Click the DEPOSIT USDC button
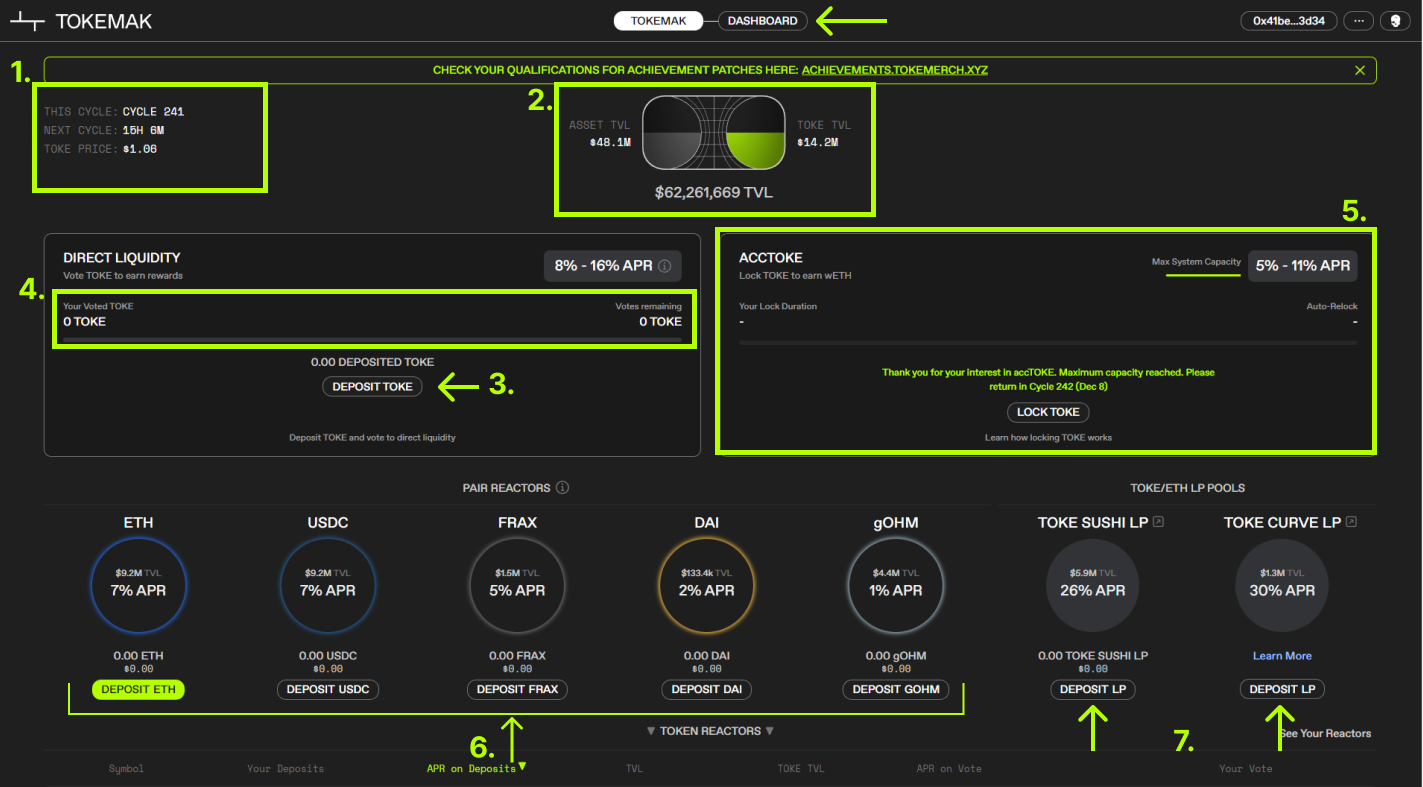 (x=327, y=689)
